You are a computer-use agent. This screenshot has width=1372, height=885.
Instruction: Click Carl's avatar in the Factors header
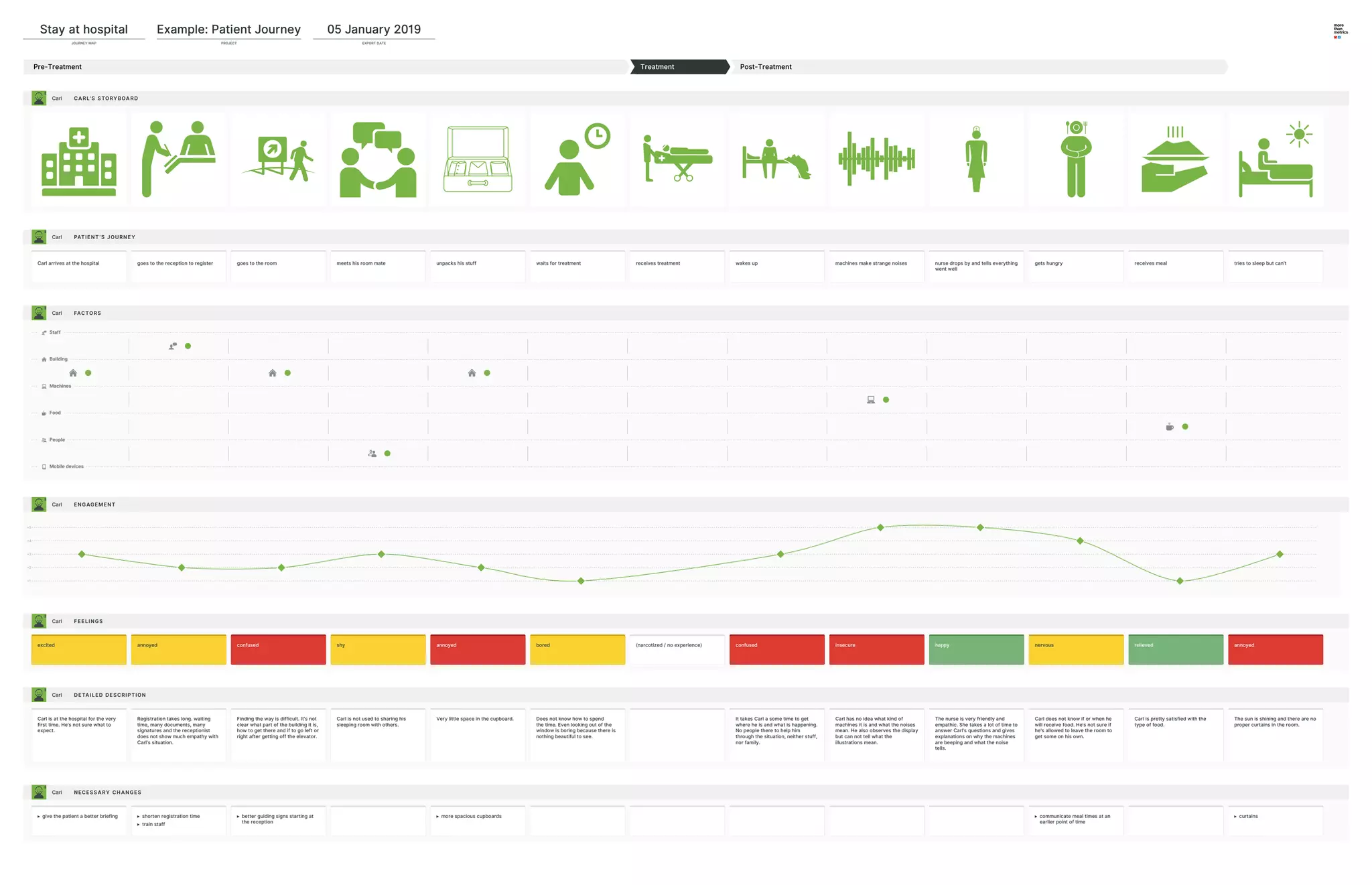tap(40, 313)
